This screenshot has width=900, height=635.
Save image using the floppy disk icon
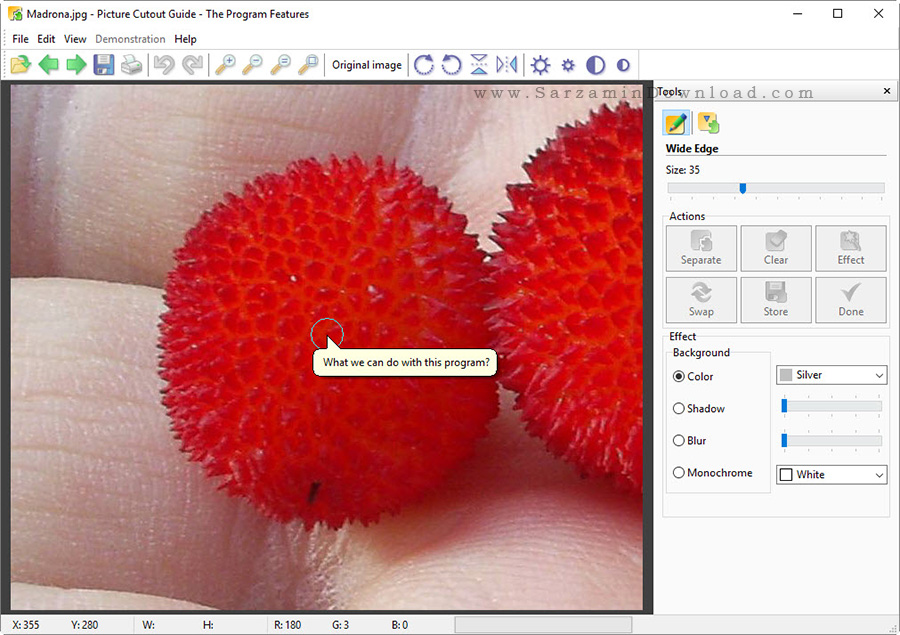point(104,65)
